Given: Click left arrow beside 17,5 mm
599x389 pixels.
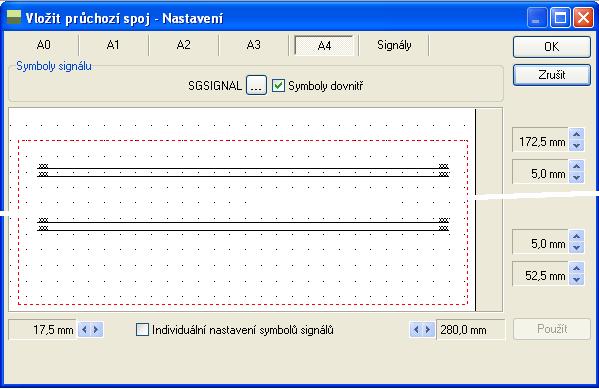Looking at the screenshot, I should 84,329.
